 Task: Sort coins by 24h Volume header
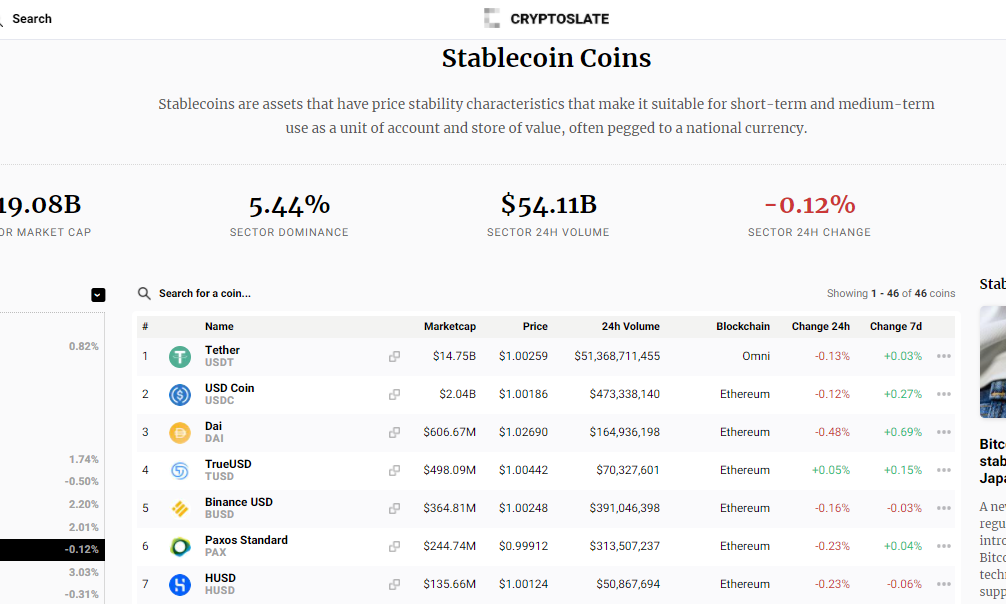tap(630, 326)
